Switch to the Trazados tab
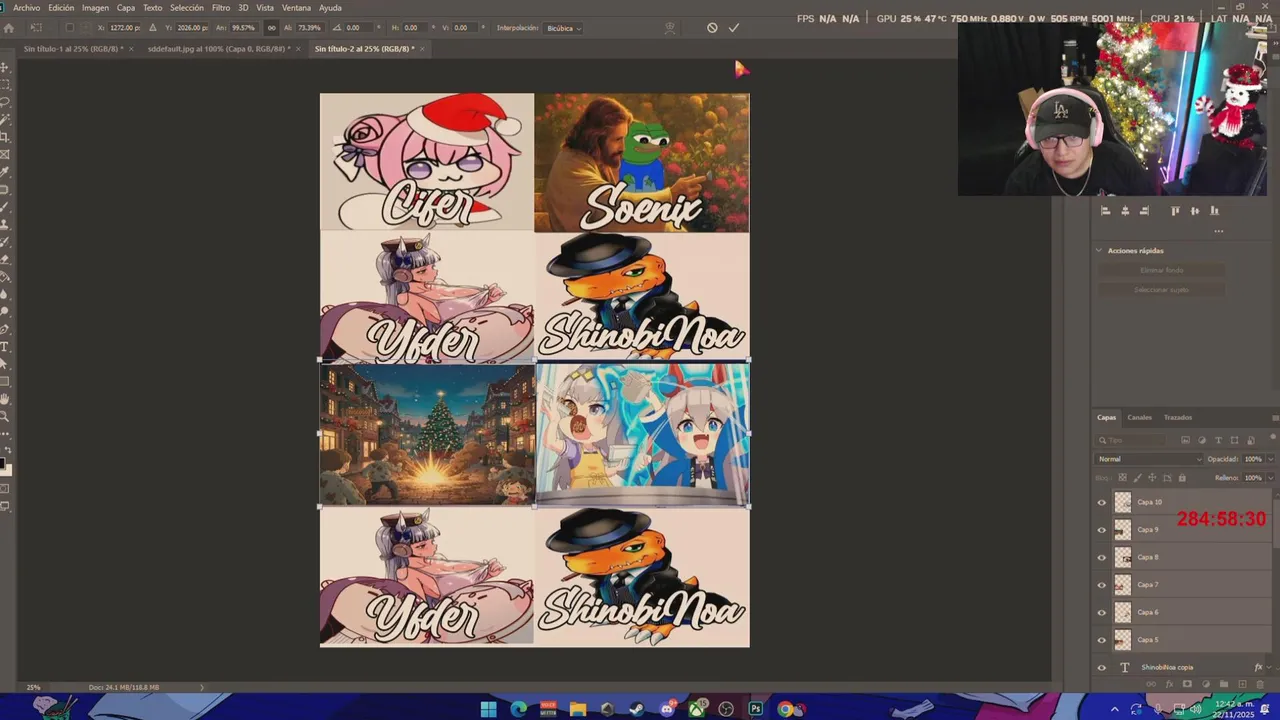Screen dimensions: 1280x720 [x=1178, y=417]
